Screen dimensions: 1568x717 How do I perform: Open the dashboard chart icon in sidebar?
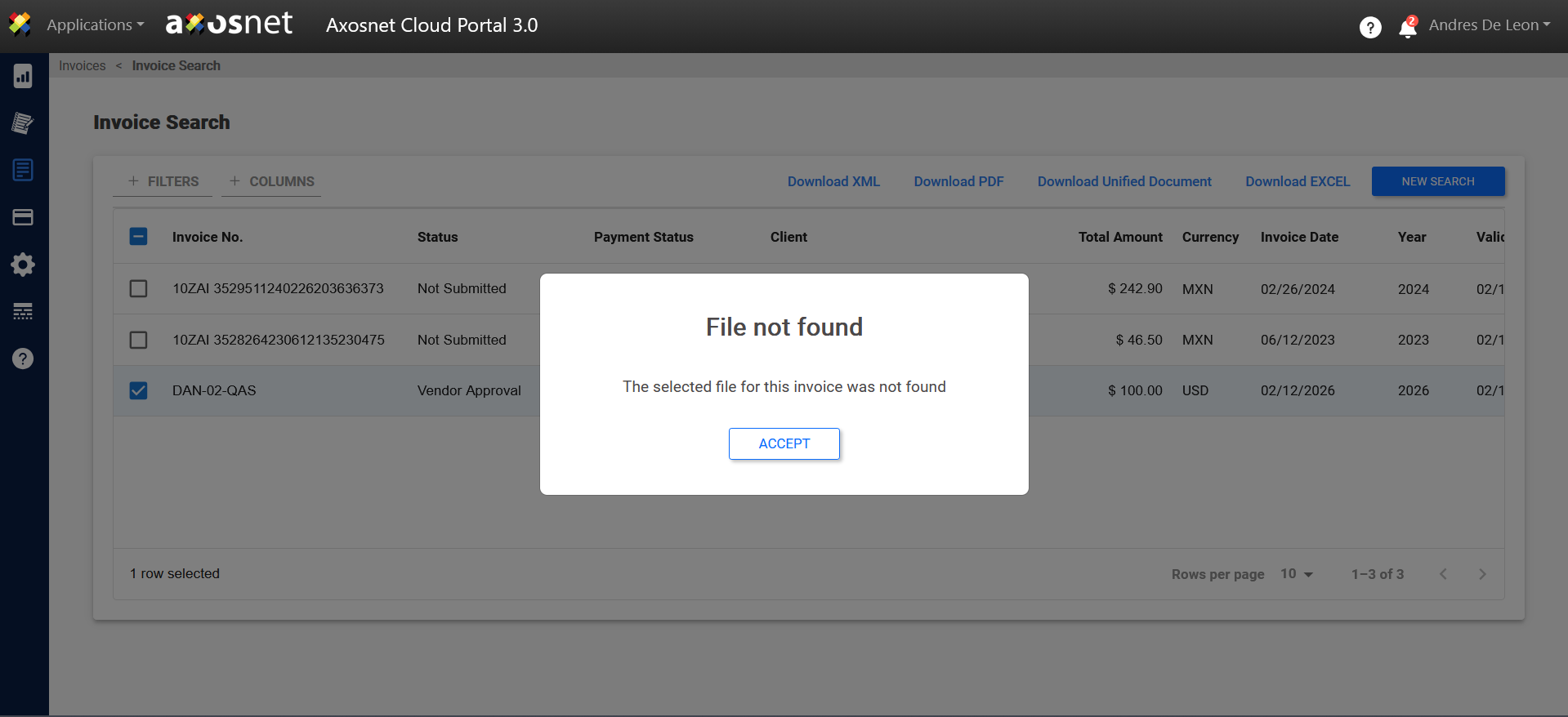23,77
